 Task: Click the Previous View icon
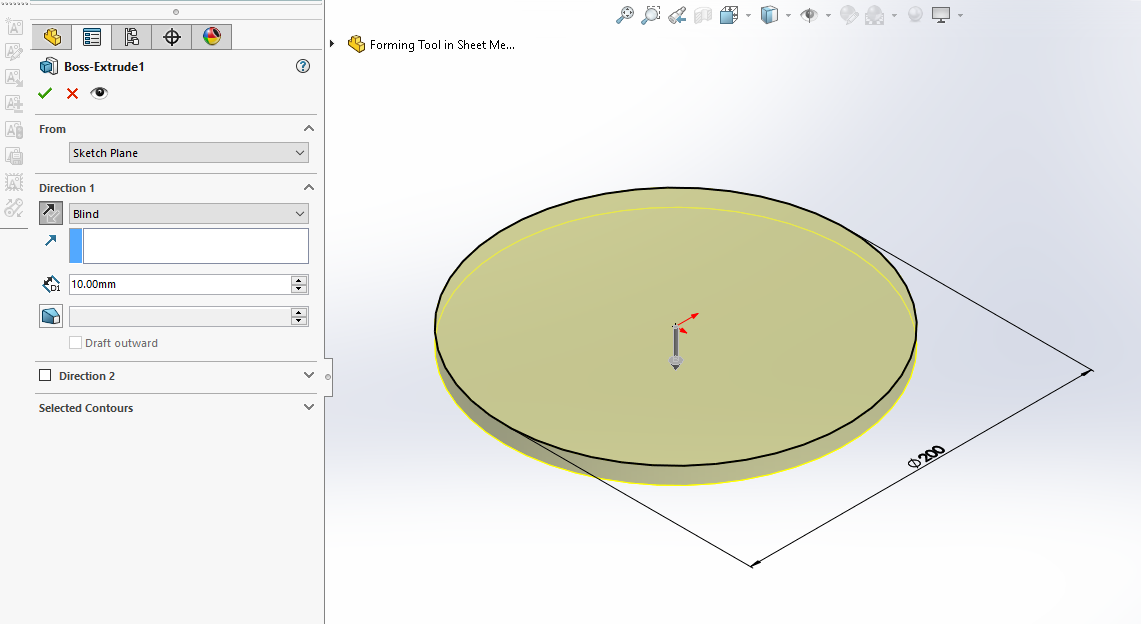pyautogui.click(x=677, y=15)
